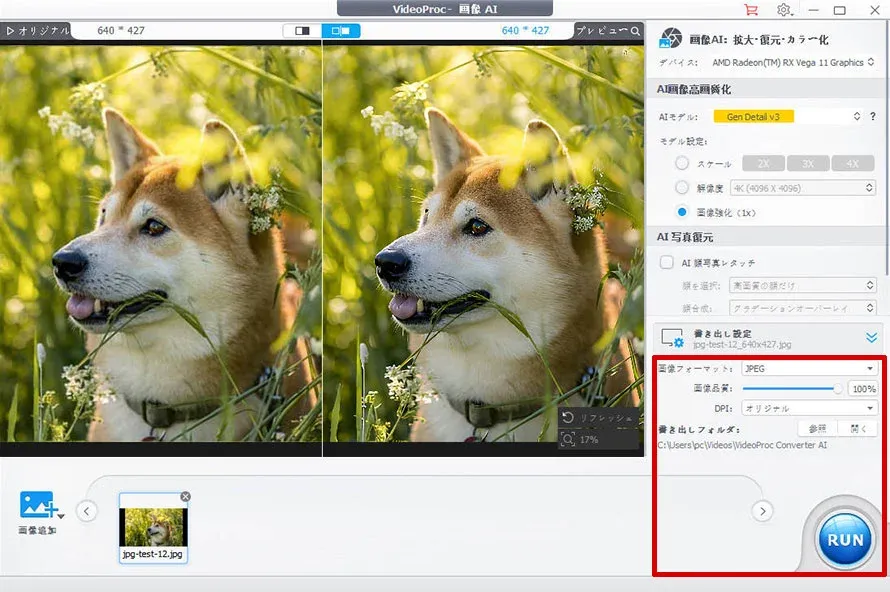Click the image AI logo icon
The height and width of the screenshot is (592, 890).
tap(670, 39)
